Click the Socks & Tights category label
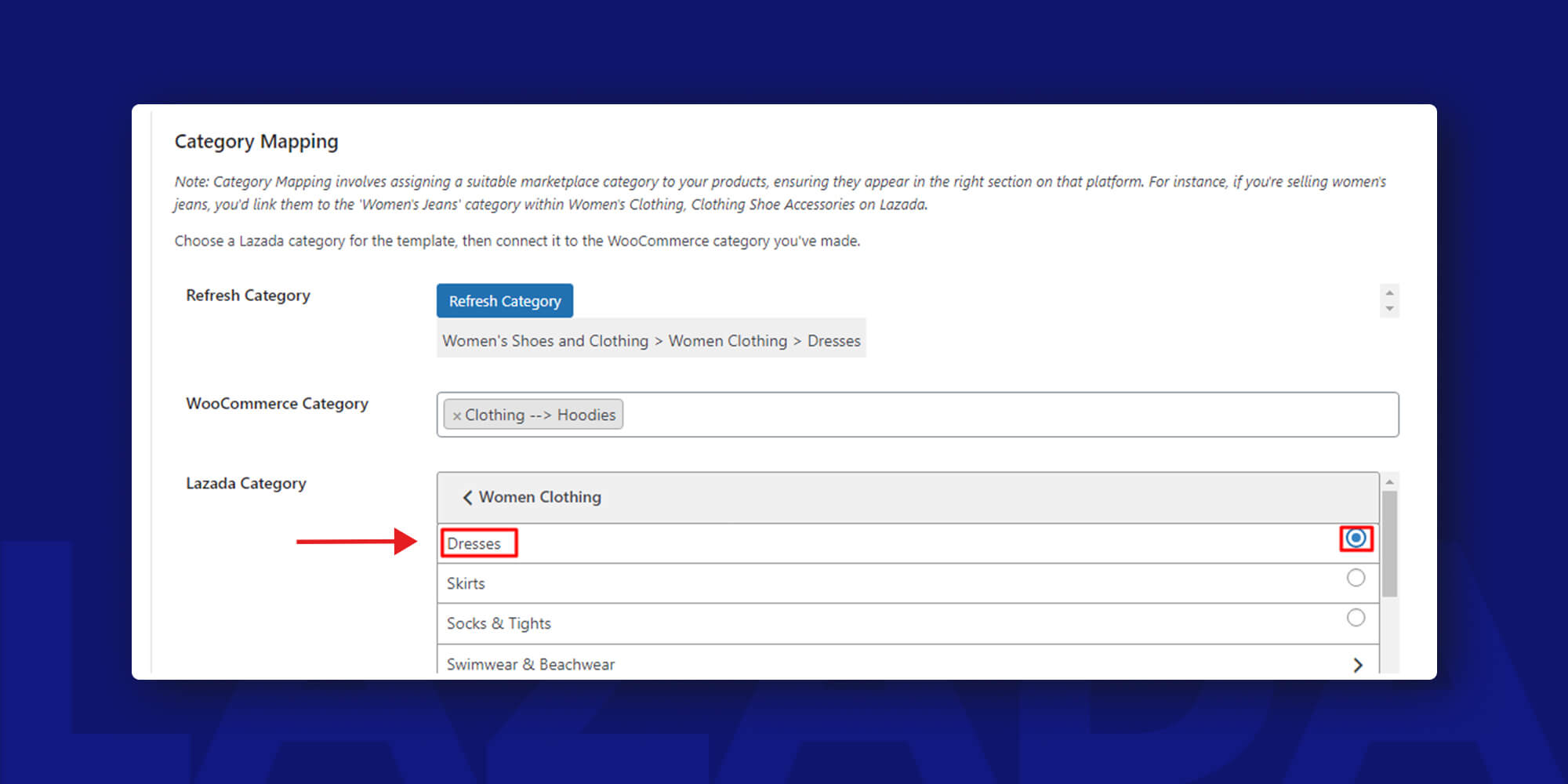This screenshot has width=1568, height=784. point(499,623)
